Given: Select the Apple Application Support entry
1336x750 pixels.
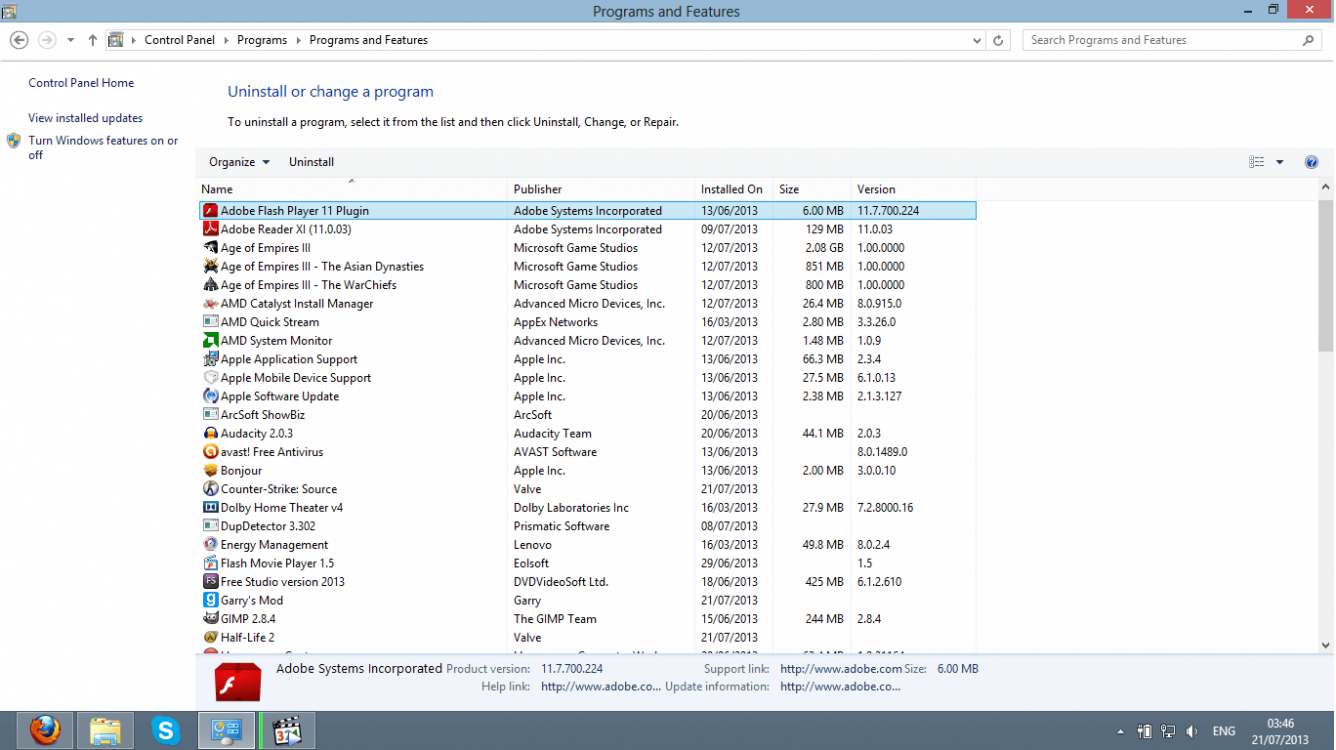Looking at the screenshot, I should (587, 359).
